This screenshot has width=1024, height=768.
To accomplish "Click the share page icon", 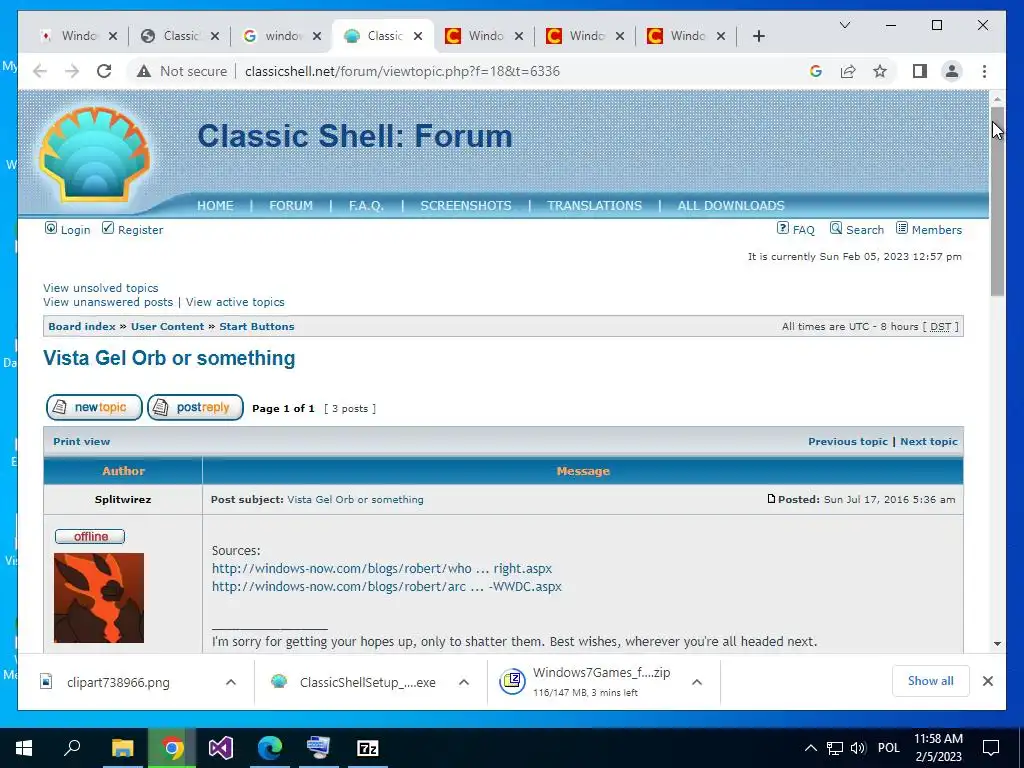I will pos(848,71).
